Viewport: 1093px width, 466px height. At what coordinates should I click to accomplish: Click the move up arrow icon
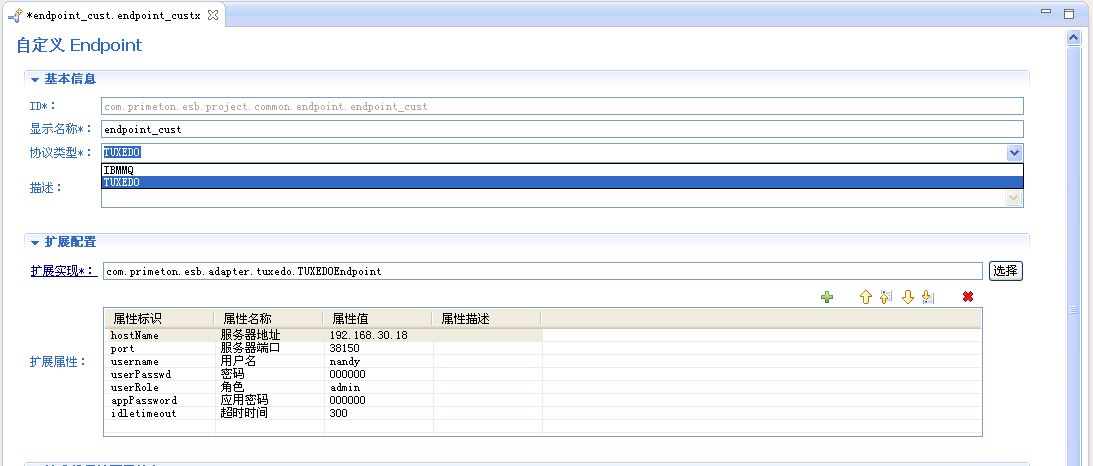click(x=866, y=297)
